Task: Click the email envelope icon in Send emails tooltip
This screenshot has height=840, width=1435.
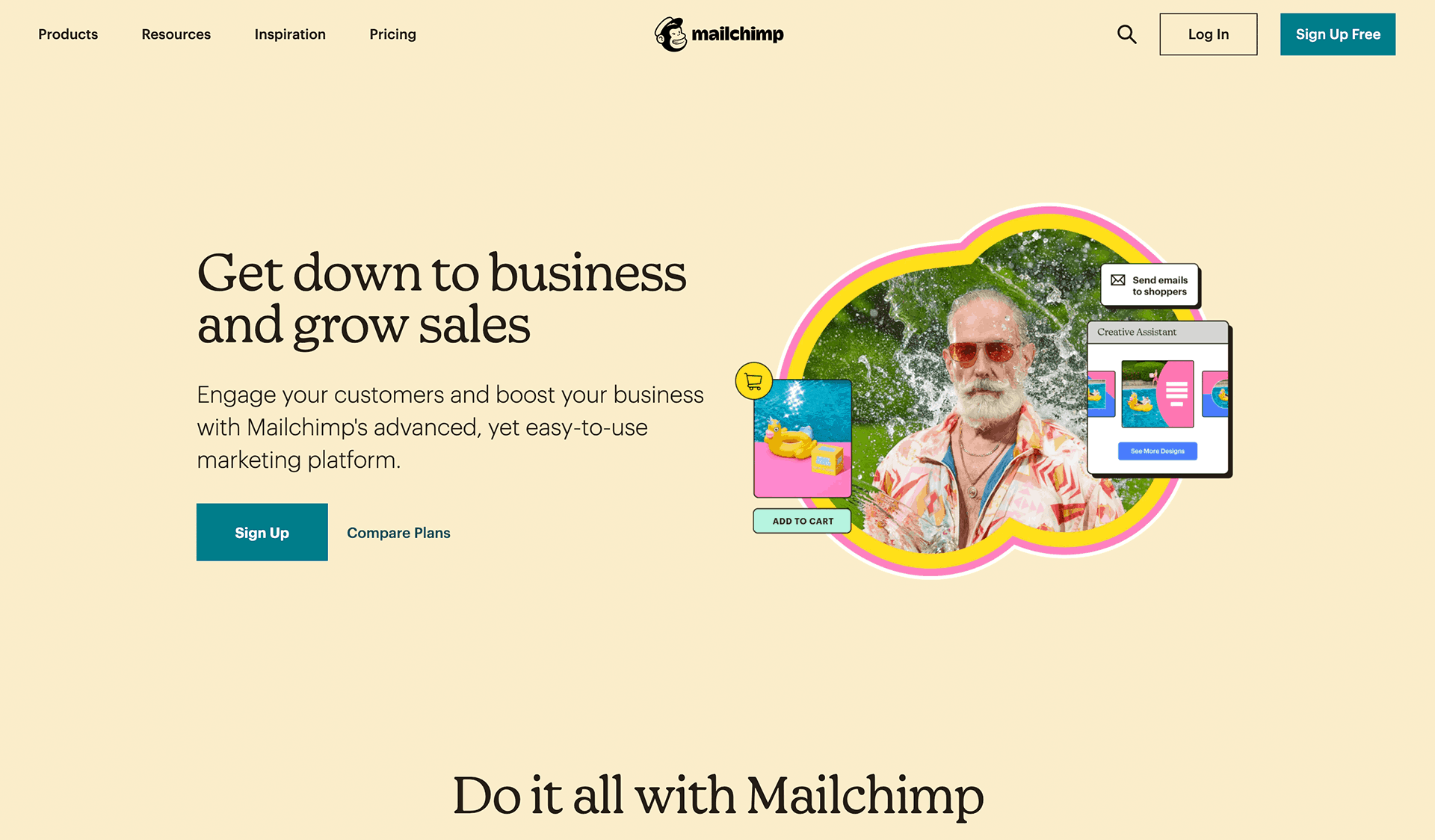Action: pyautogui.click(x=1118, y=280)
